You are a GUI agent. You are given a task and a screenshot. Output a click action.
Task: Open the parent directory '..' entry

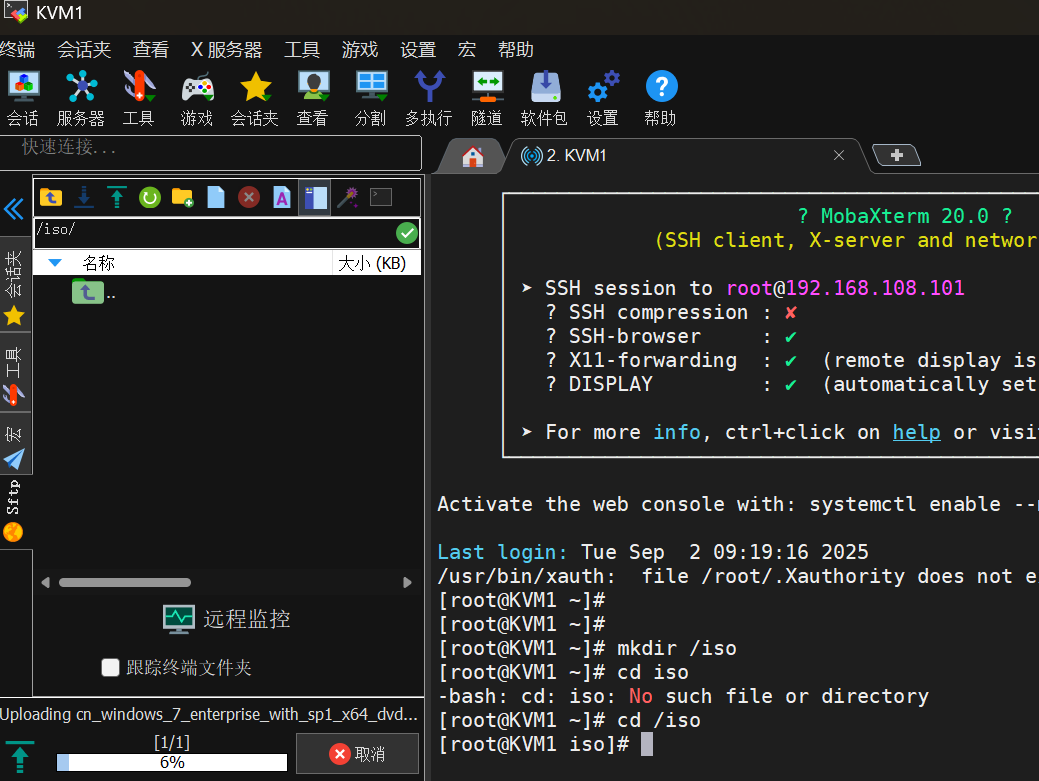point(93,292)
